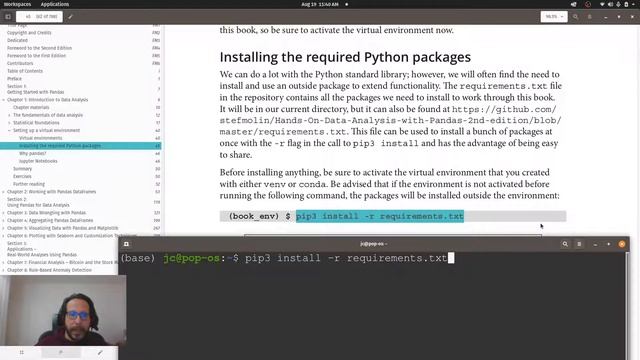Expand Chapter 3: Data Wrangling with Pandas
640x360 pixels.
pos(4,213)
